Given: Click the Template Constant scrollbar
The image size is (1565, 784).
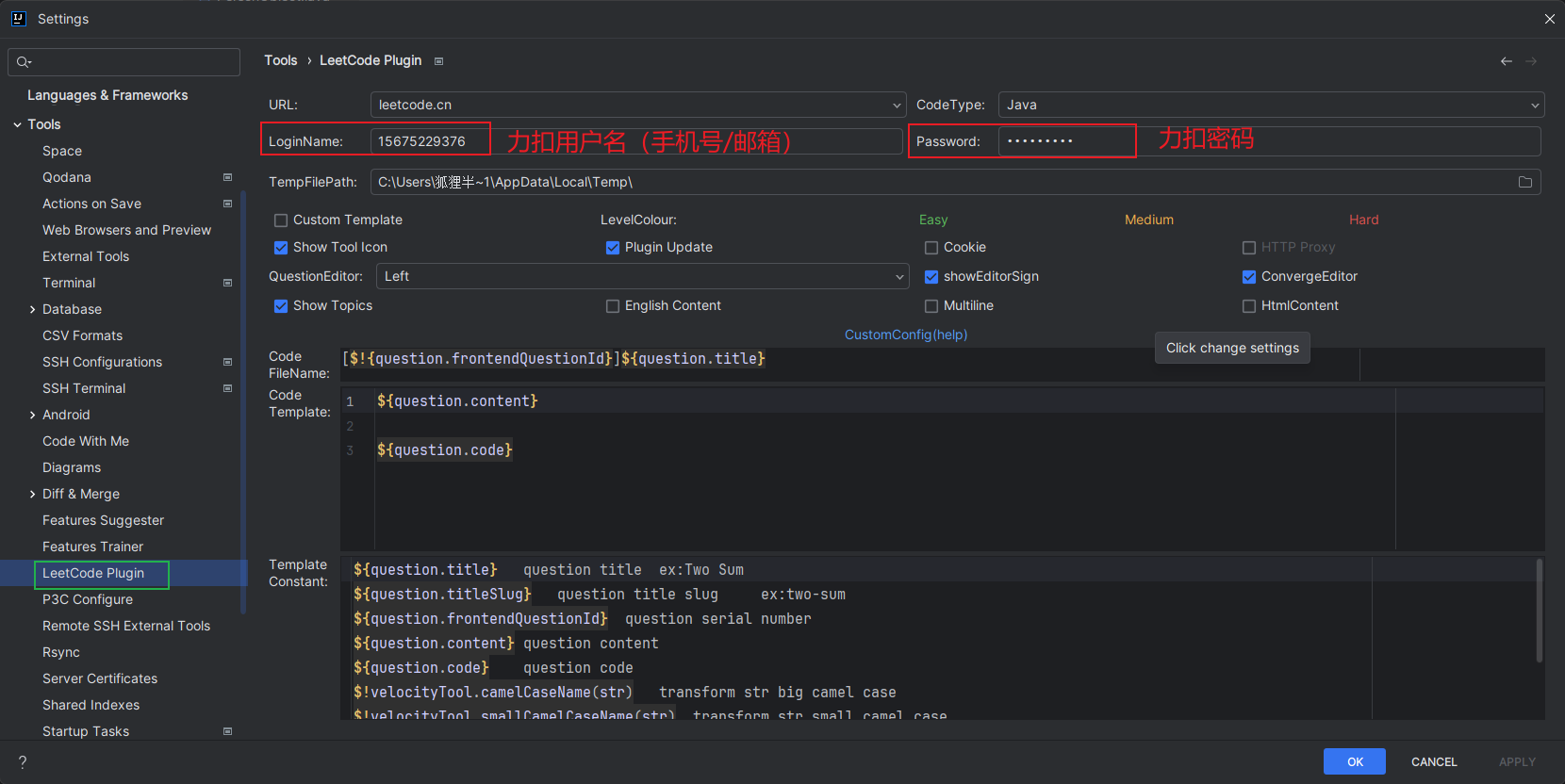Looking at the screenshot, I should pos(1540,611).
